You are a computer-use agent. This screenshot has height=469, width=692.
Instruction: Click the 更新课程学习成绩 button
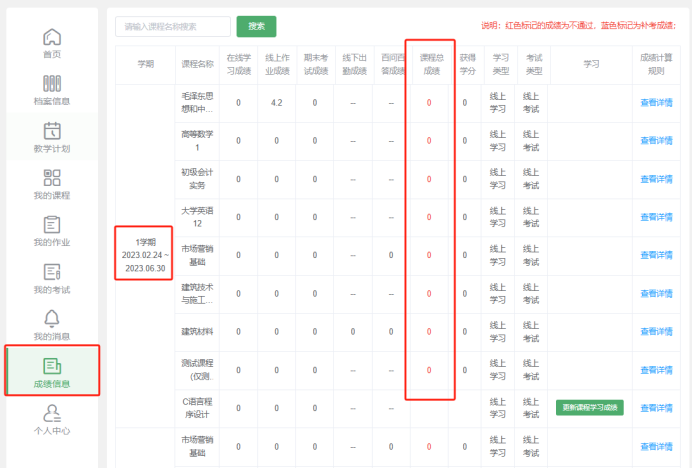pos(590,408)
